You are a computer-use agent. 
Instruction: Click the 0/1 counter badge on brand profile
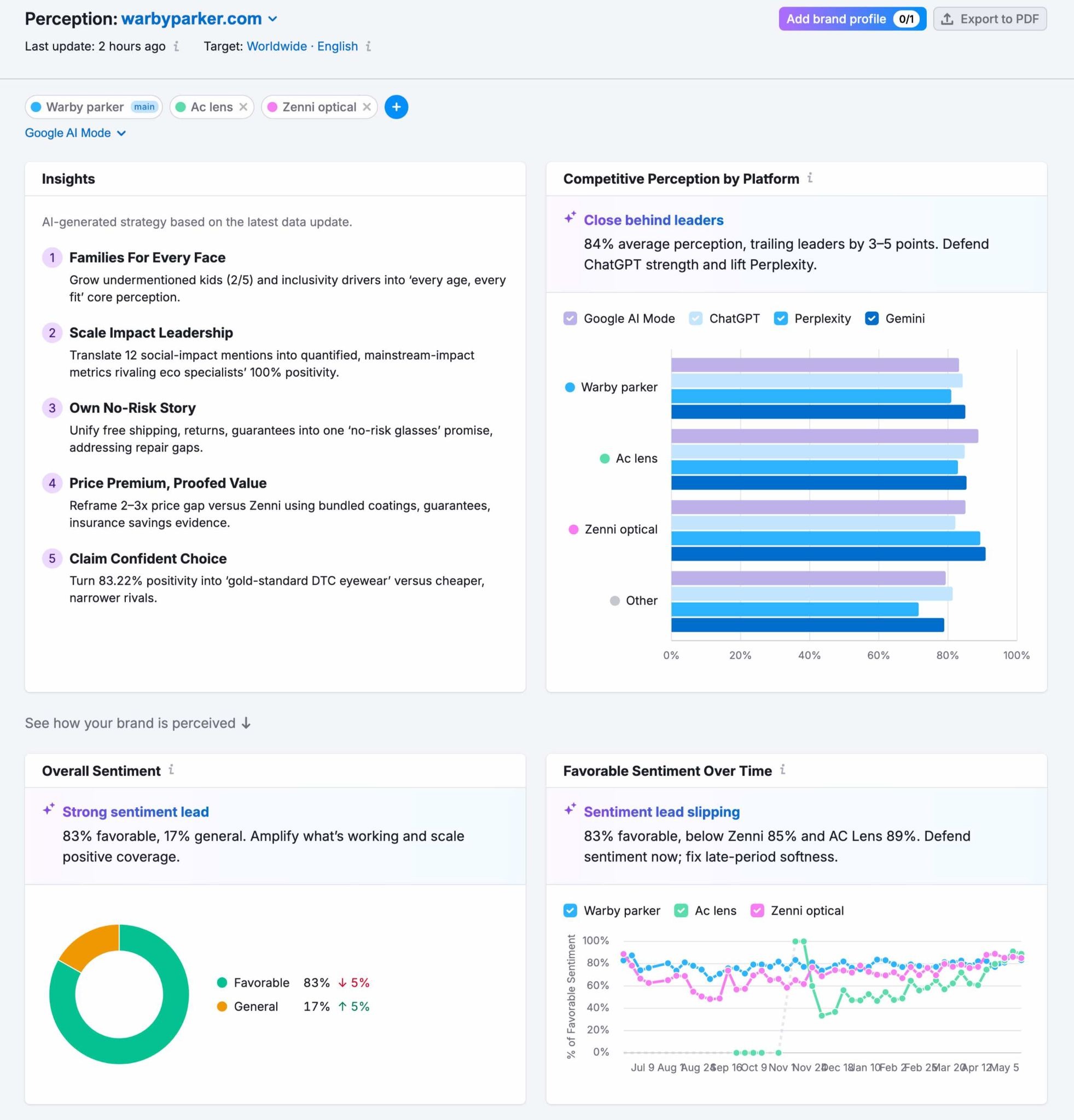[x=907, y=19]
